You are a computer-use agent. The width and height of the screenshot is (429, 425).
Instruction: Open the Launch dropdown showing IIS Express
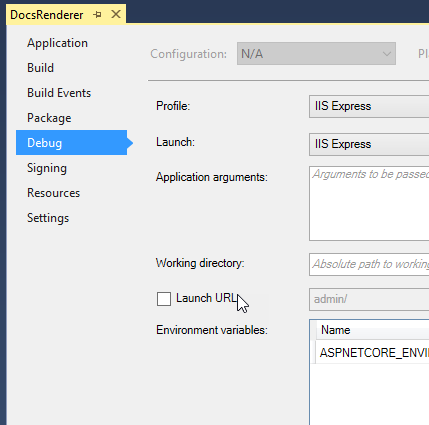(x=369, y=144)
